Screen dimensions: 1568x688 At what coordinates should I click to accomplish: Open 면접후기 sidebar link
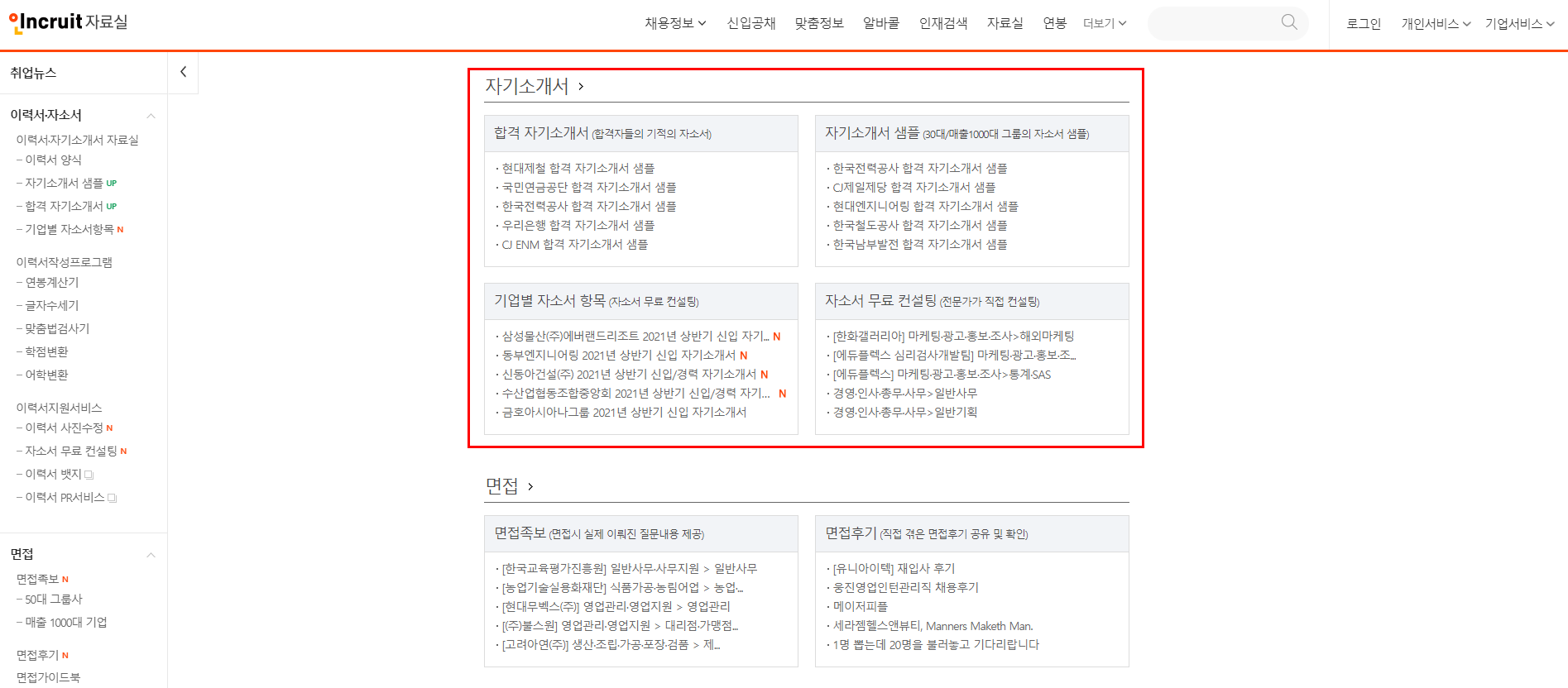(x=37, y=655)
